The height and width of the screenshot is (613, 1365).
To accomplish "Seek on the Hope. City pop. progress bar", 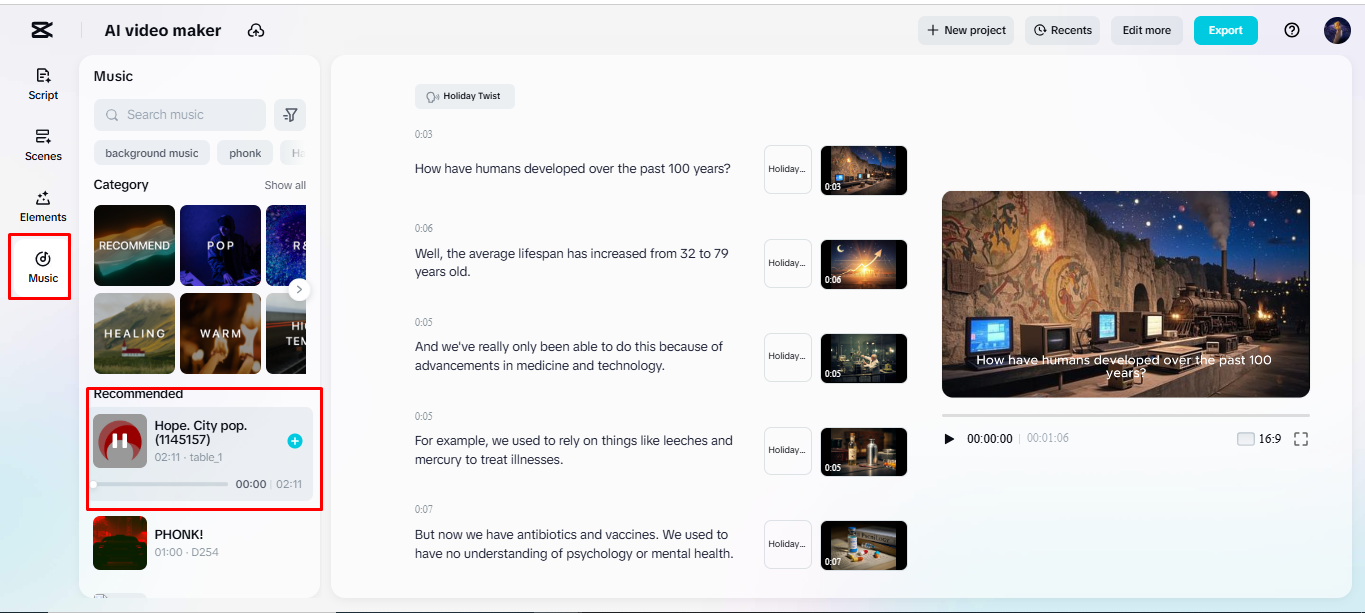I will [x=160, y=484].
